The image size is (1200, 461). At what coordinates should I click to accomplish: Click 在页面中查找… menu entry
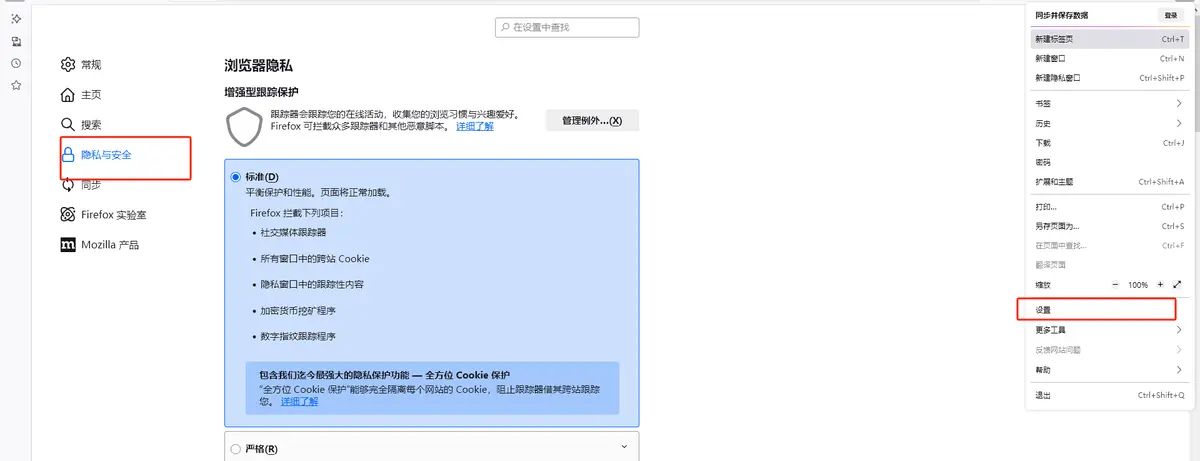coord(1108,246)
